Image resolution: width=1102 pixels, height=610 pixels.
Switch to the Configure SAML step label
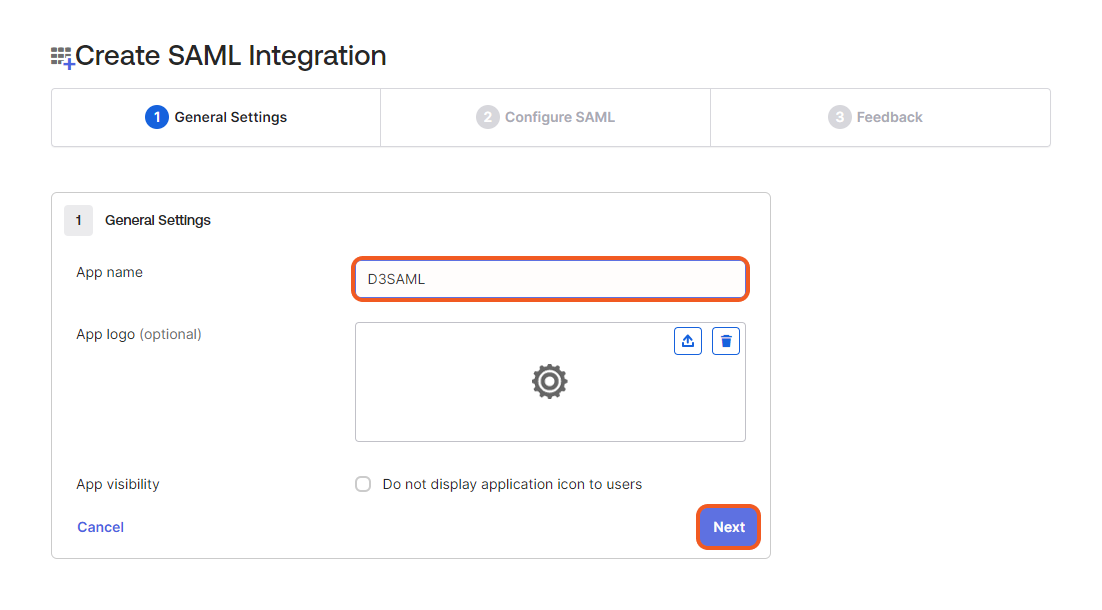559,117
